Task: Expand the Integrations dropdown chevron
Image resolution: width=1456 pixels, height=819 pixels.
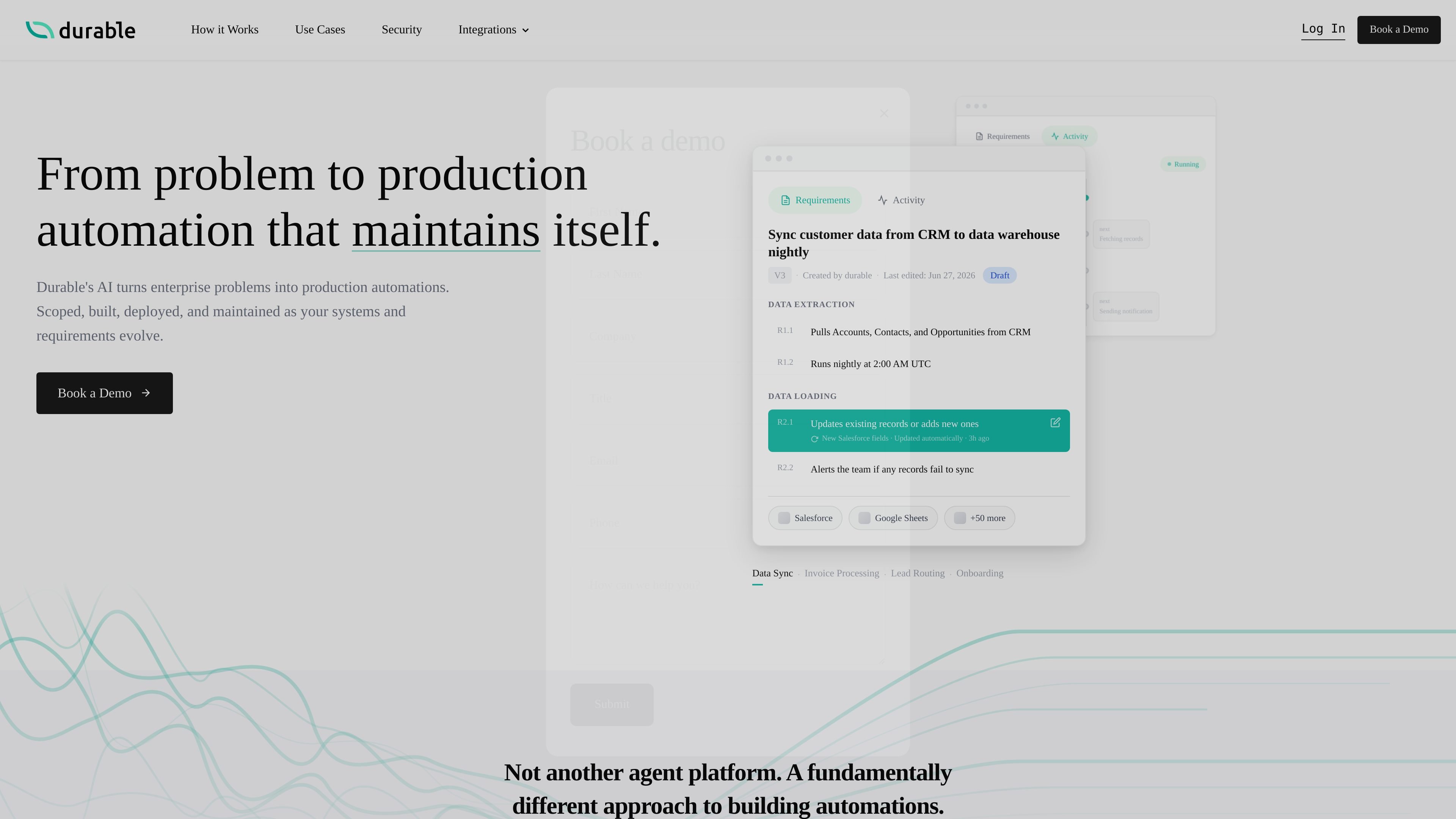Action: [x=526, y=30]
